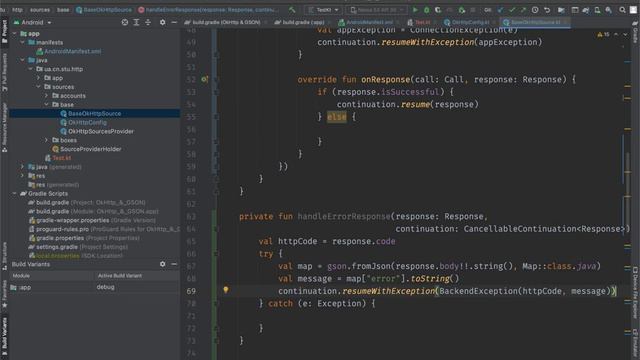Hide the Build Variants panel with minus icon
The height and width of the screenshot is (360, 640).
click(x=174, y=264)
